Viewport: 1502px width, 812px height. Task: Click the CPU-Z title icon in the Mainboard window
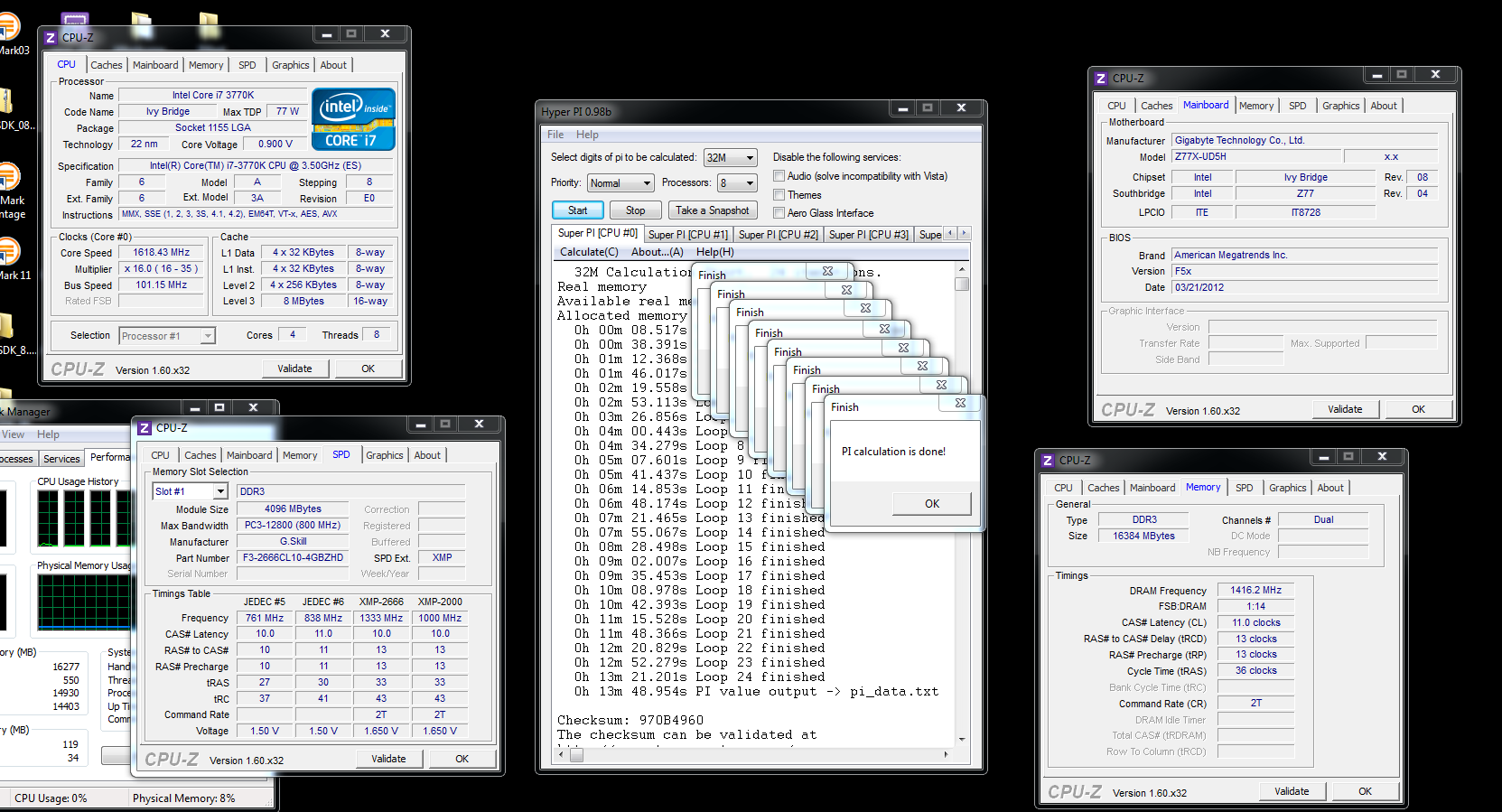pos(1100,79)
